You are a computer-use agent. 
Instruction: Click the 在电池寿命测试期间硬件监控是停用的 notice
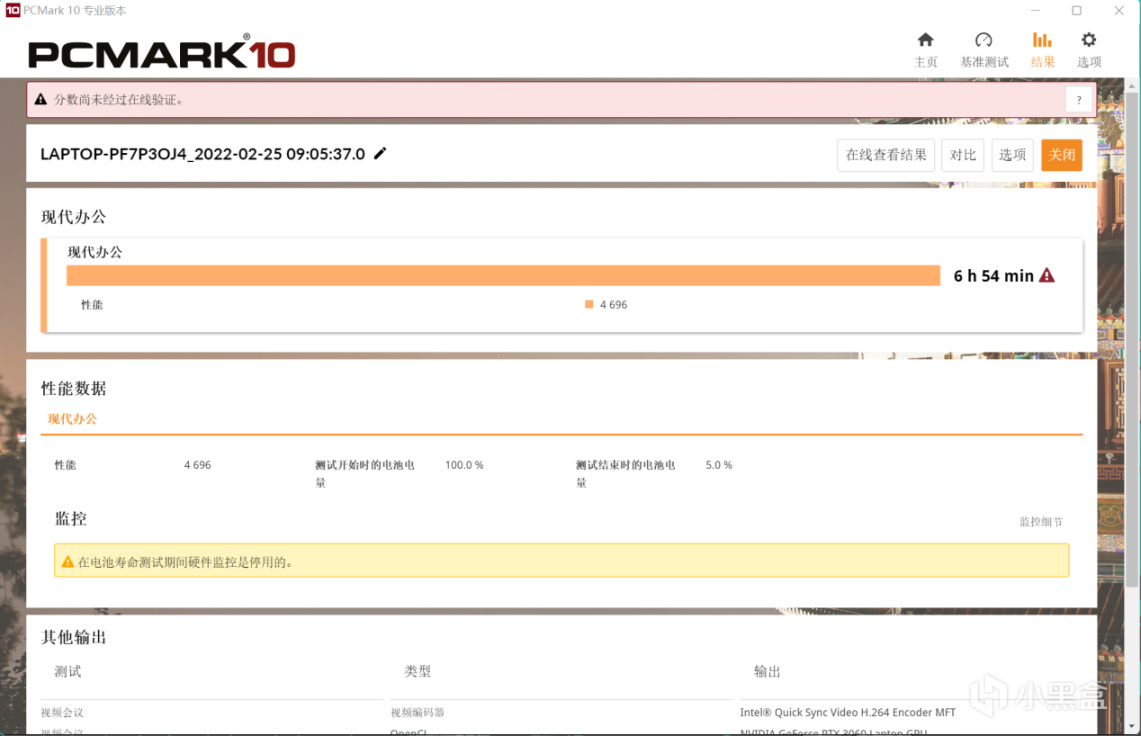561,561
